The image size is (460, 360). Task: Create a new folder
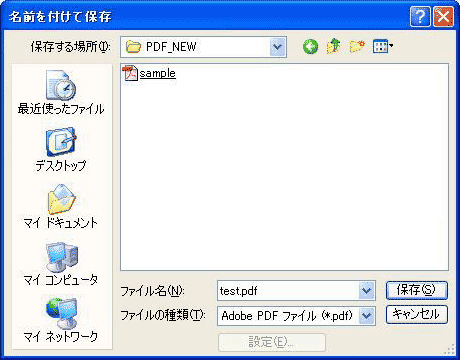click(357, 46)
